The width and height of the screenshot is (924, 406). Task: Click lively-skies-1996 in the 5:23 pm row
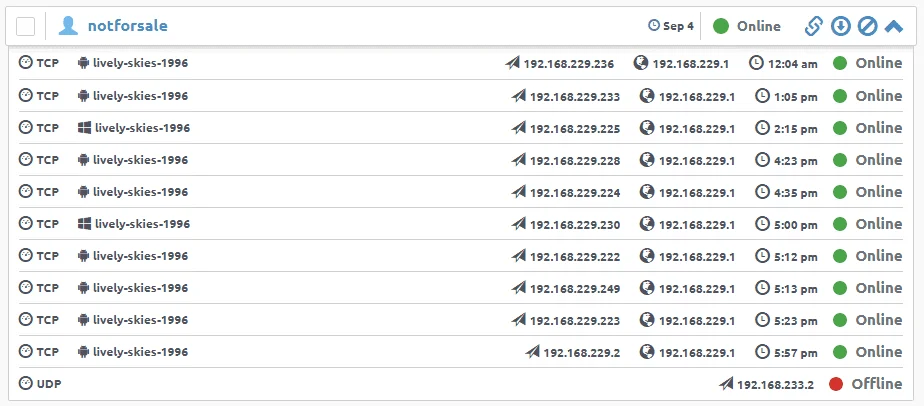click(x=140, y=320)
